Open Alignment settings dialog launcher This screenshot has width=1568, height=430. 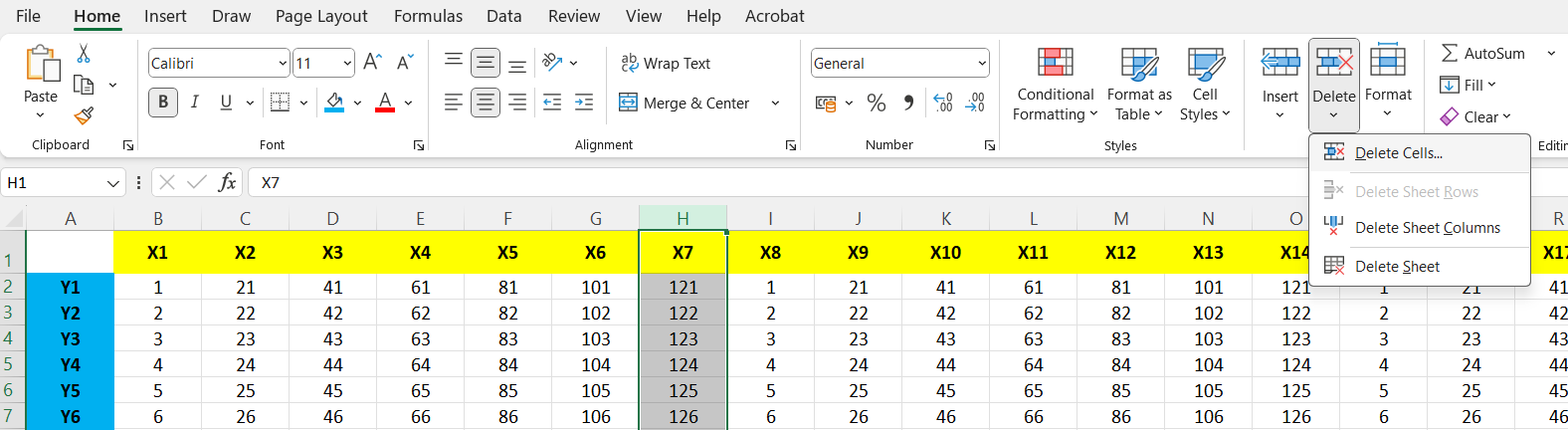791,145
